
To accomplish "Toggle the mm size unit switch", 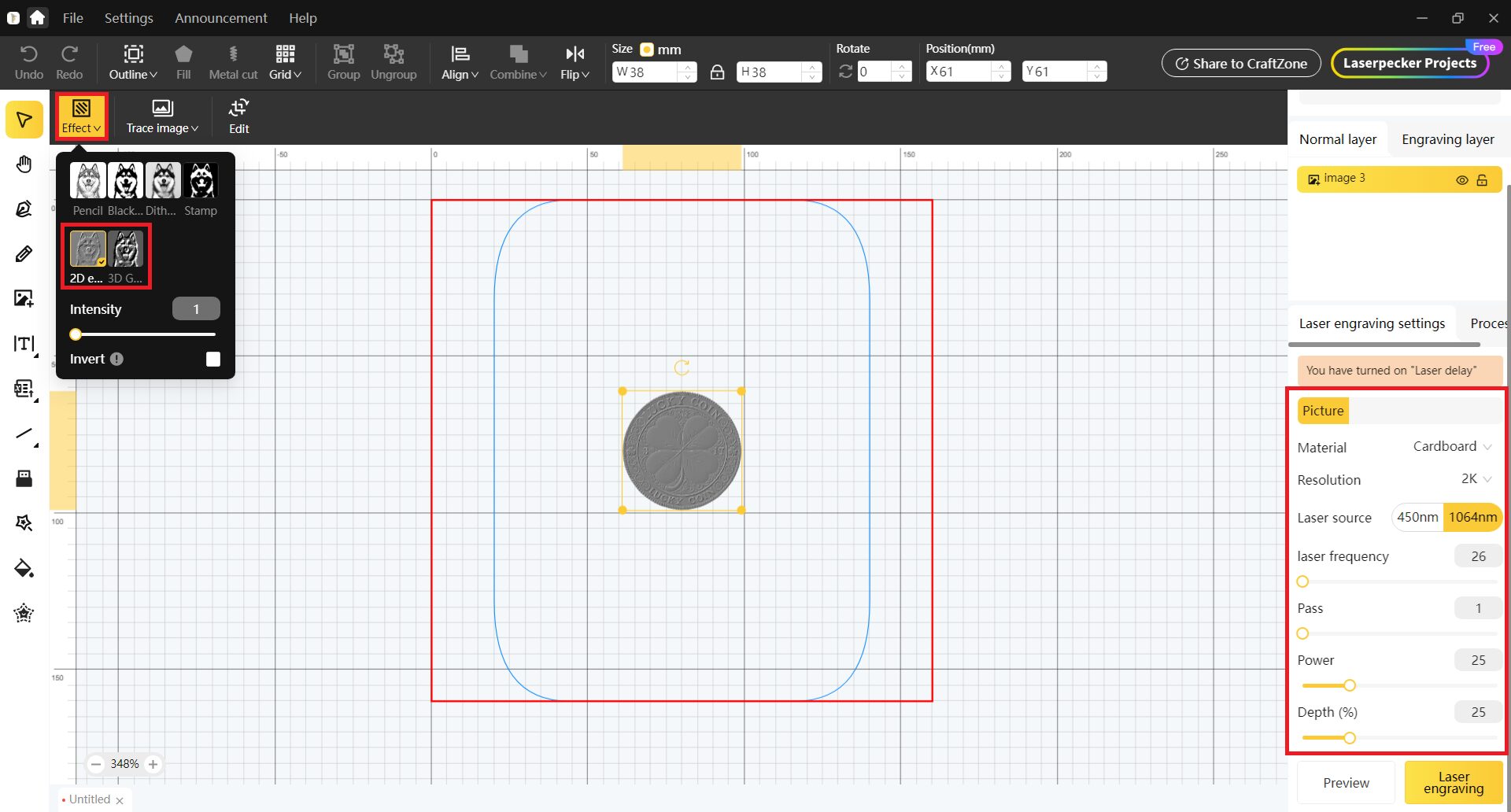I will point(647,49).
